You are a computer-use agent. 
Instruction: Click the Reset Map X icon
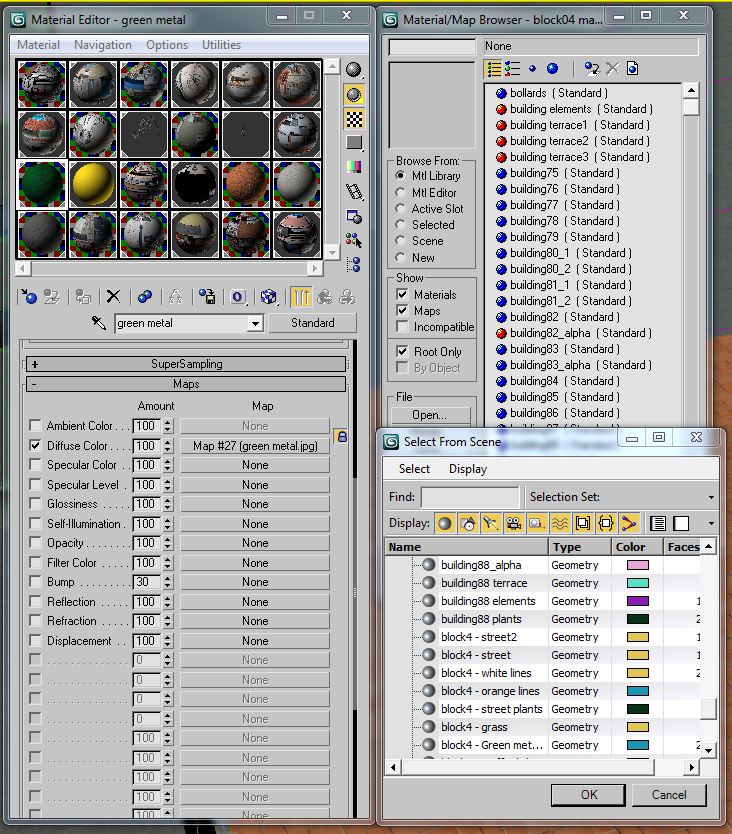113,297
